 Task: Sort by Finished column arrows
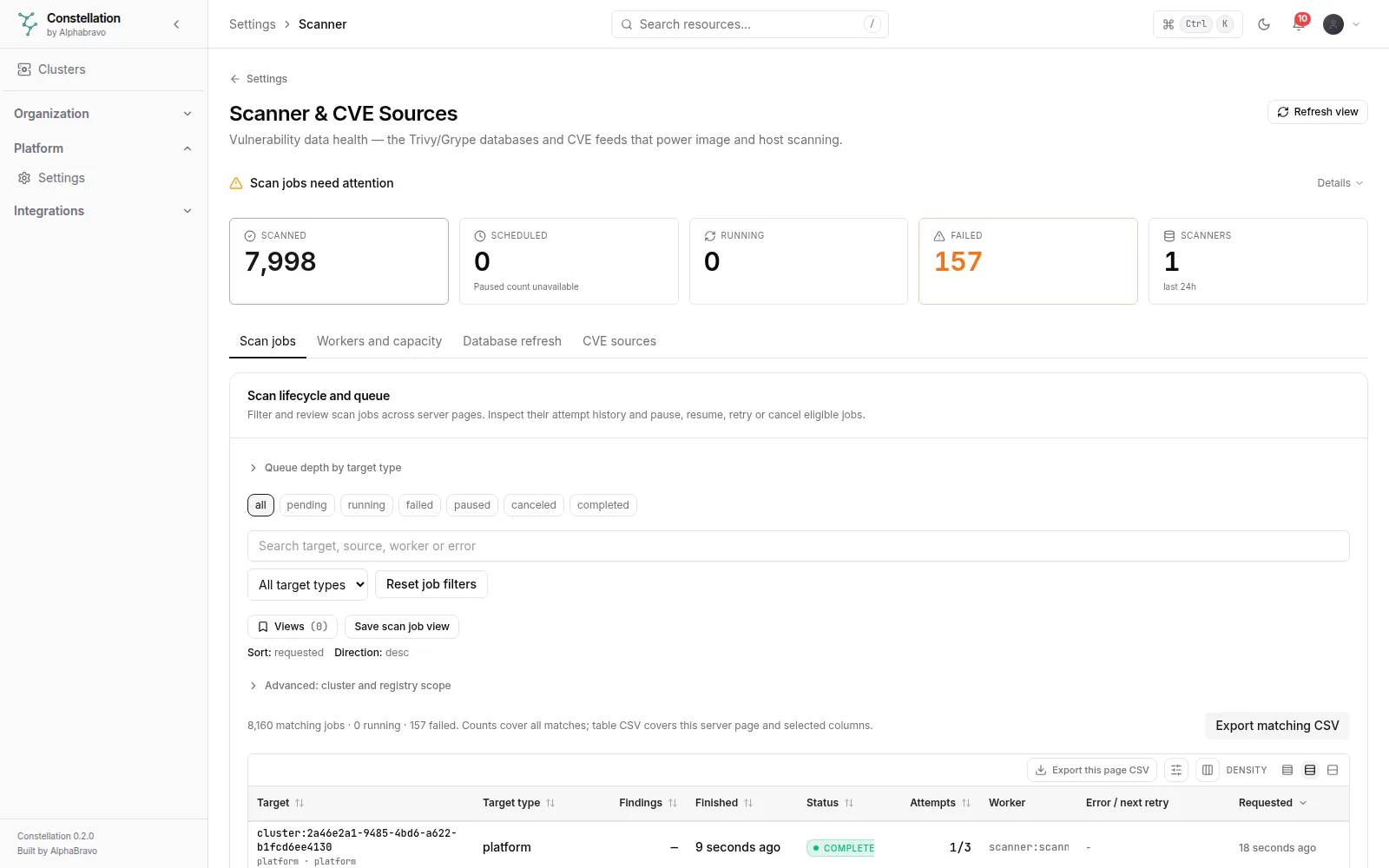pos(748,803)
